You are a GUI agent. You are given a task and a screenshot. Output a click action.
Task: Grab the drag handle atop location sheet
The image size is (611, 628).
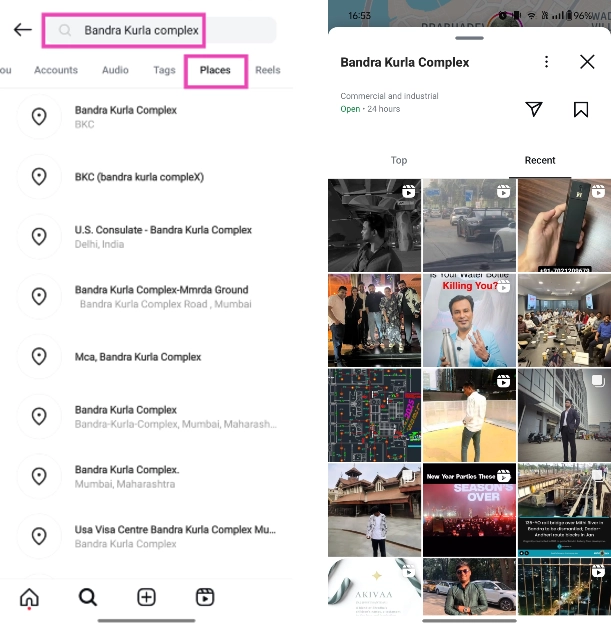[469, 38]
